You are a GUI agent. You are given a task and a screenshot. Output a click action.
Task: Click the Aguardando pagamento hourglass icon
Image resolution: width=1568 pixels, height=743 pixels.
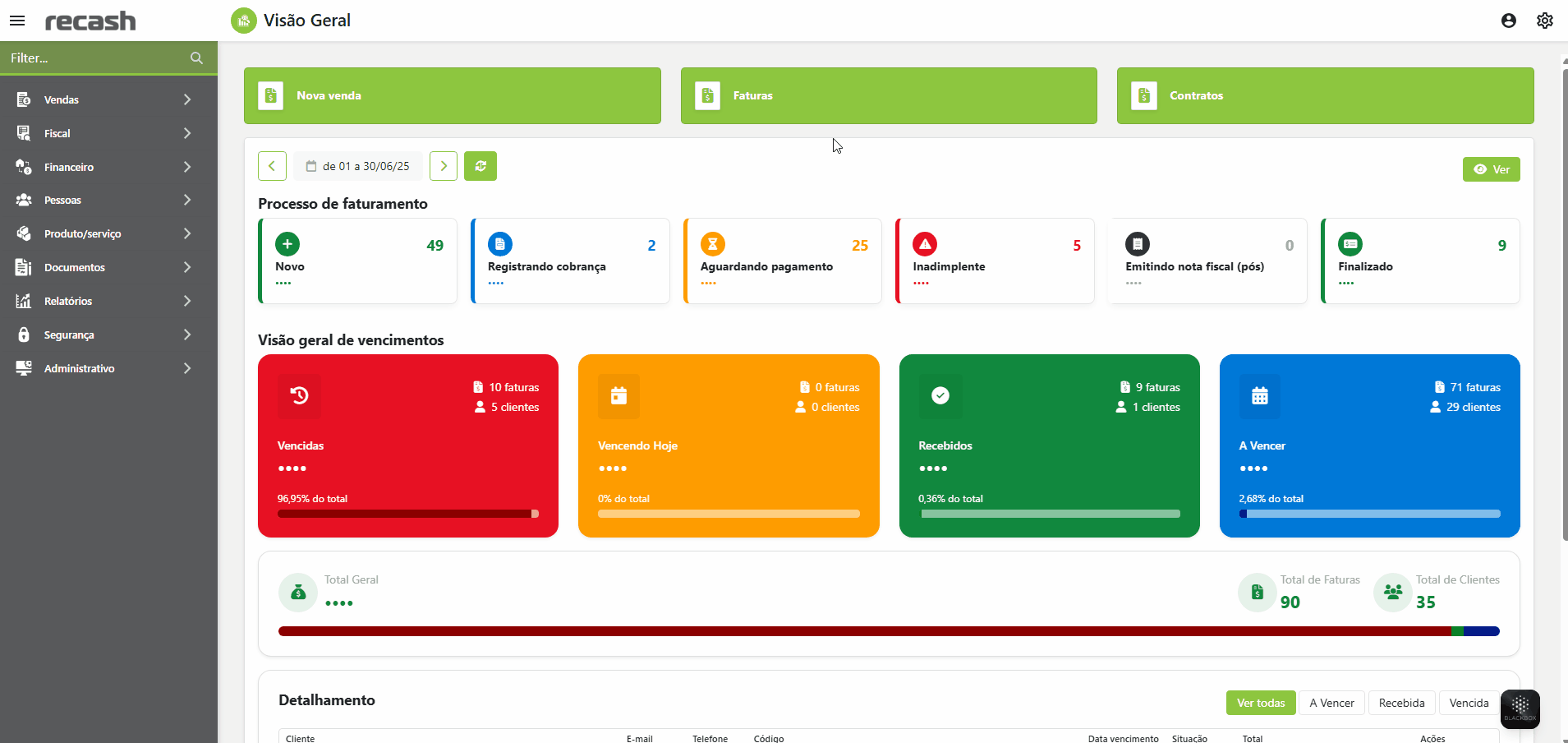(712, 244)
